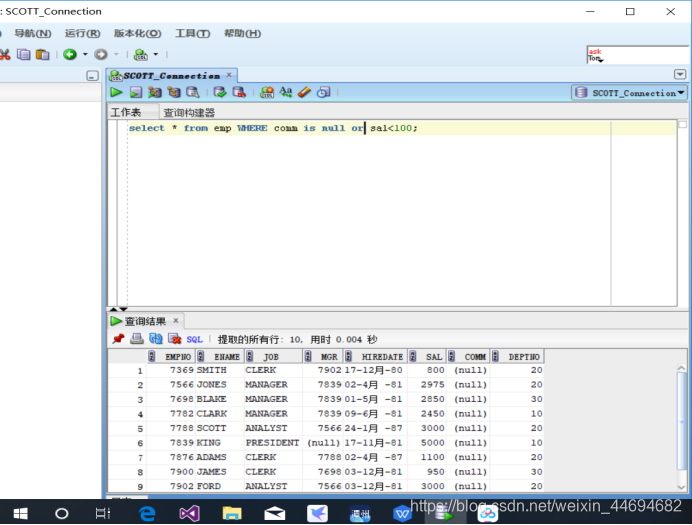The width and height of the screenshot is (692, 525).
Task: Go back with the green arrow button
Action: 70,54
